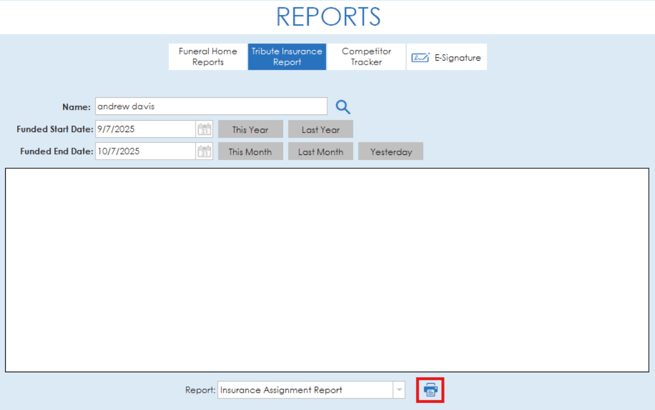Click the Name field containing andrew davis
Viewport: 655px width, 410px height.
(x=210, y=107)
